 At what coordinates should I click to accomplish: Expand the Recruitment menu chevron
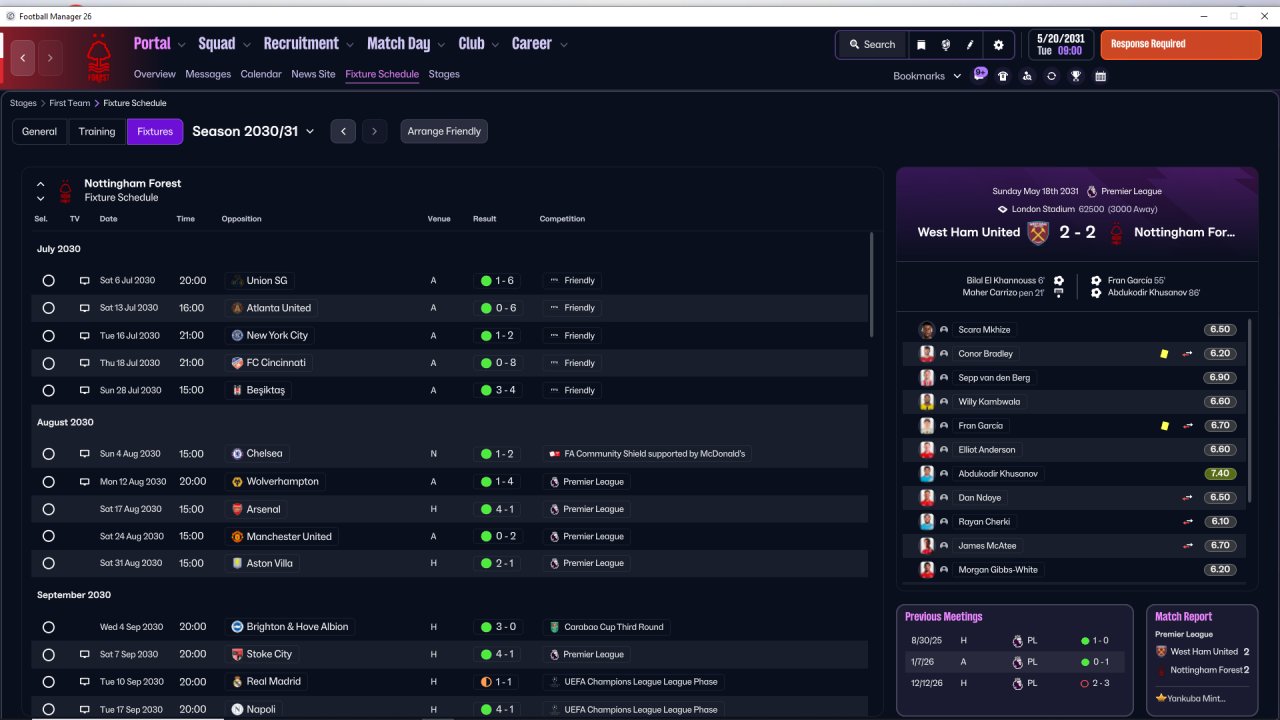(350, 45)
